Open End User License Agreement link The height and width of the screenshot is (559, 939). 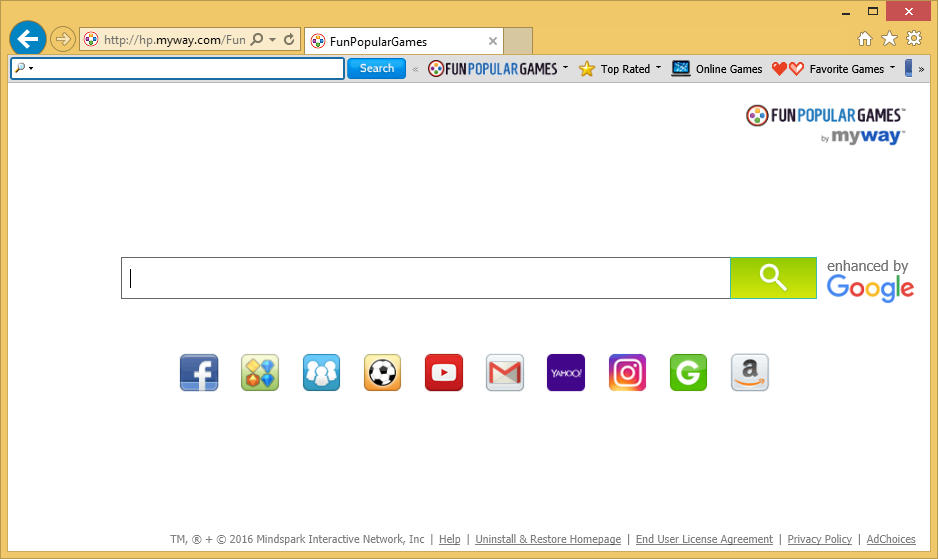[704, 539]
